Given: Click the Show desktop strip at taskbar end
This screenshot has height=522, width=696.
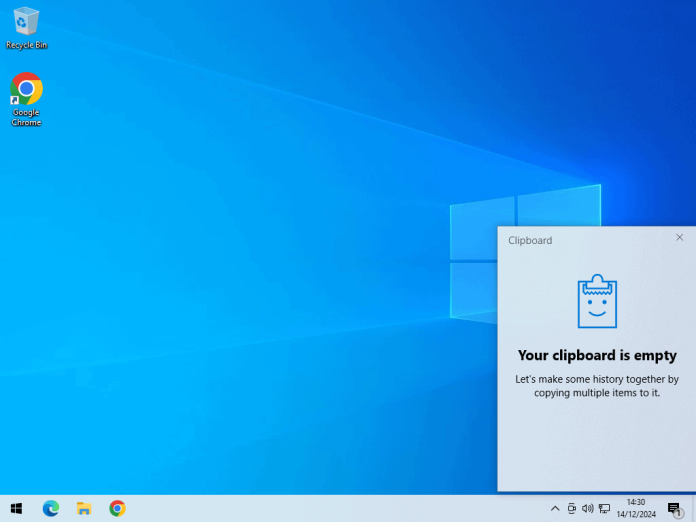Looking at the screenshot, I should pos(694,508).
